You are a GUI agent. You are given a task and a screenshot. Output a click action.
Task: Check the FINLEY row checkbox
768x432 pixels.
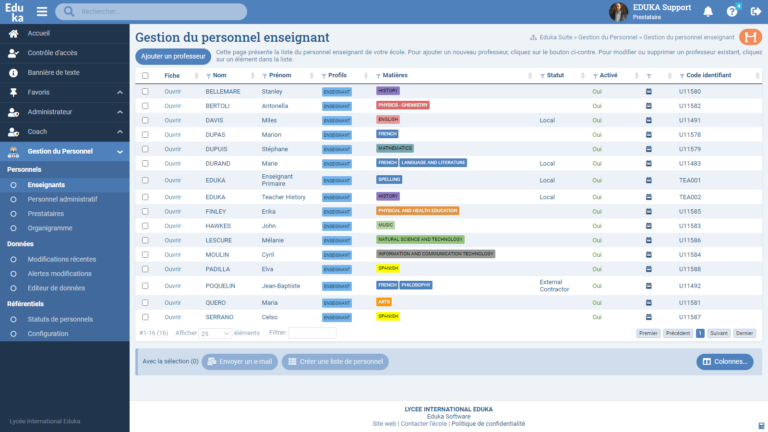click(x=145, y=212)
